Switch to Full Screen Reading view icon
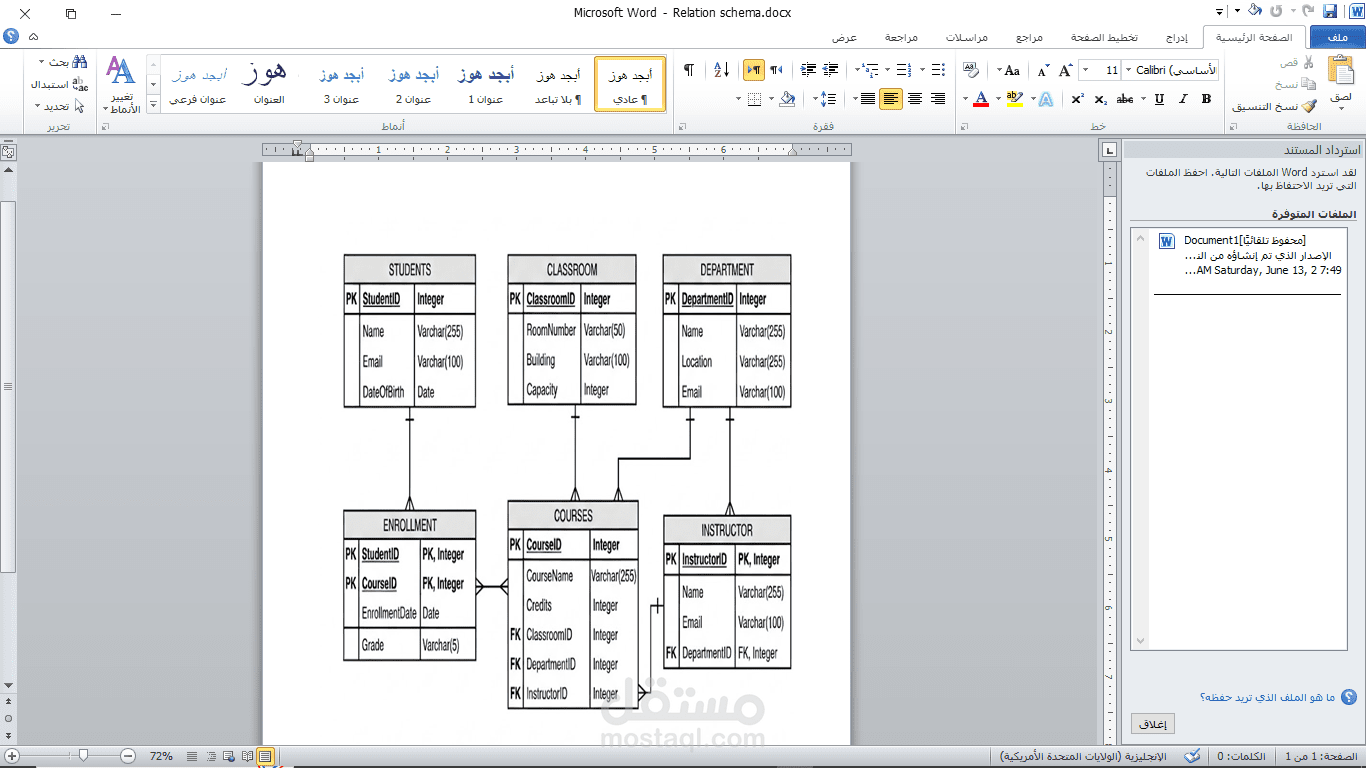The image size is (1366, 768). click(247, 756)
